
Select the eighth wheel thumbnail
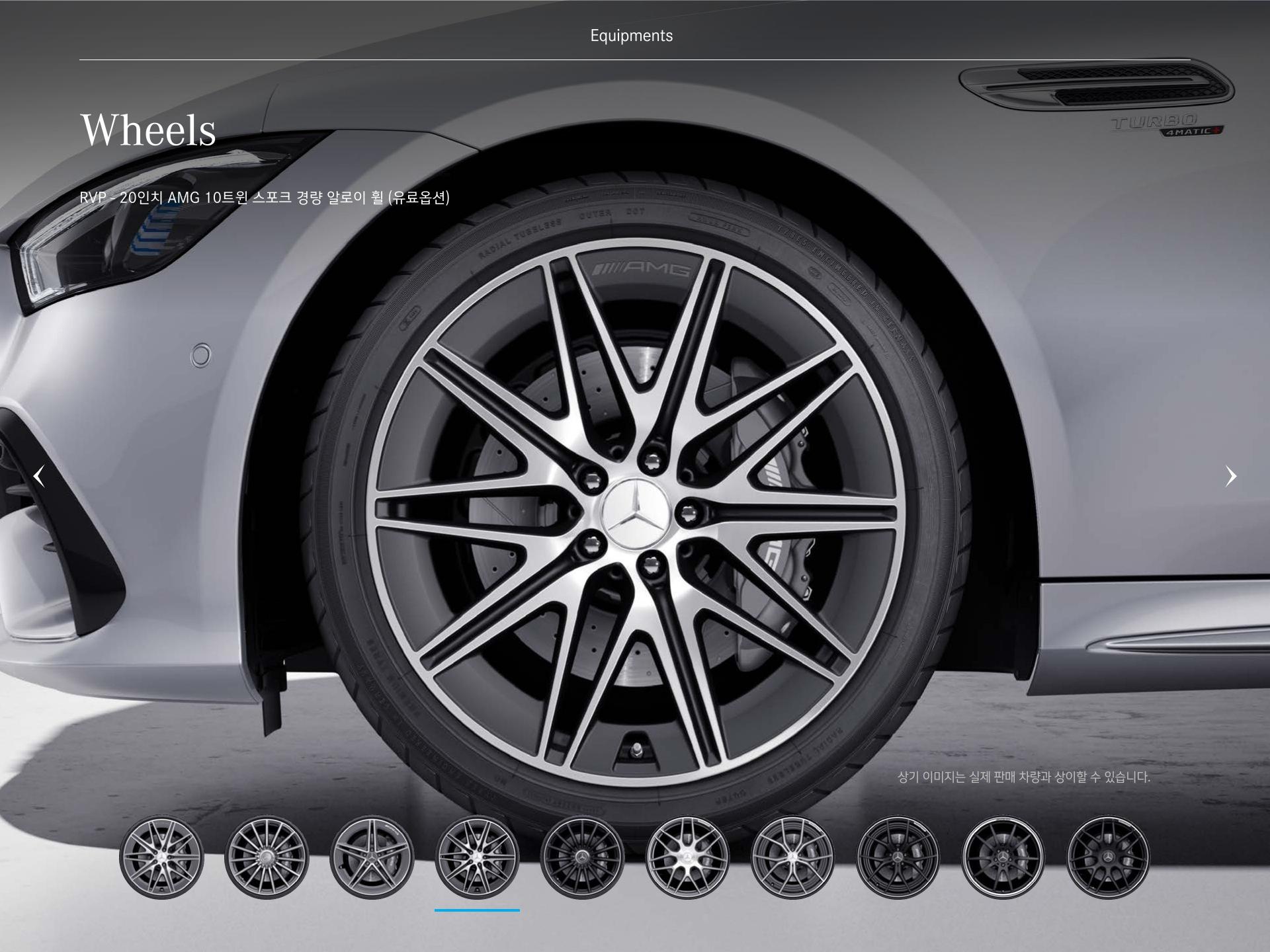coord(898,857)
